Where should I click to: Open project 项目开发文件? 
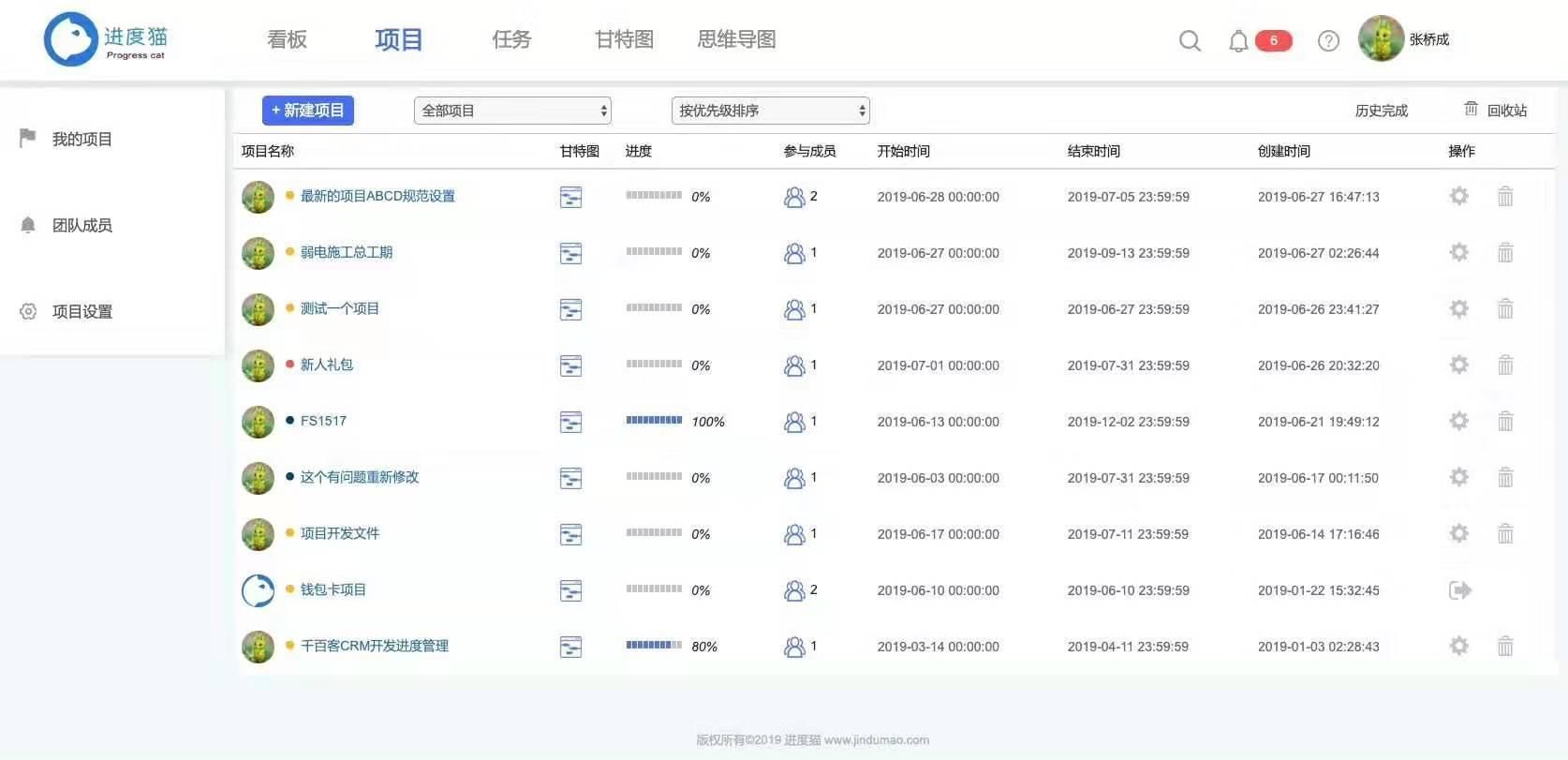pos(340,533)
